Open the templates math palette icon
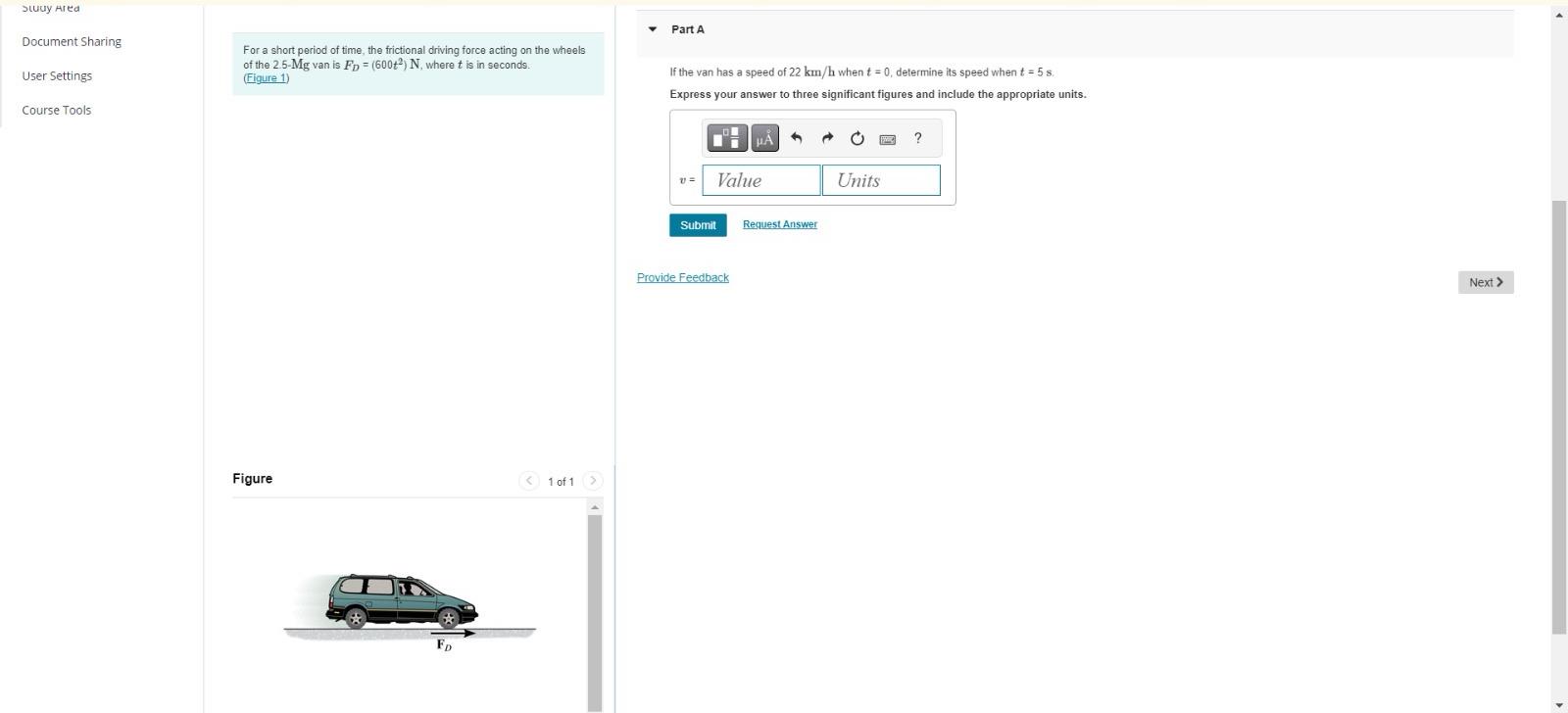This screenshot has width=1568, height=713. pyautogui.click(x=727, y=138)
